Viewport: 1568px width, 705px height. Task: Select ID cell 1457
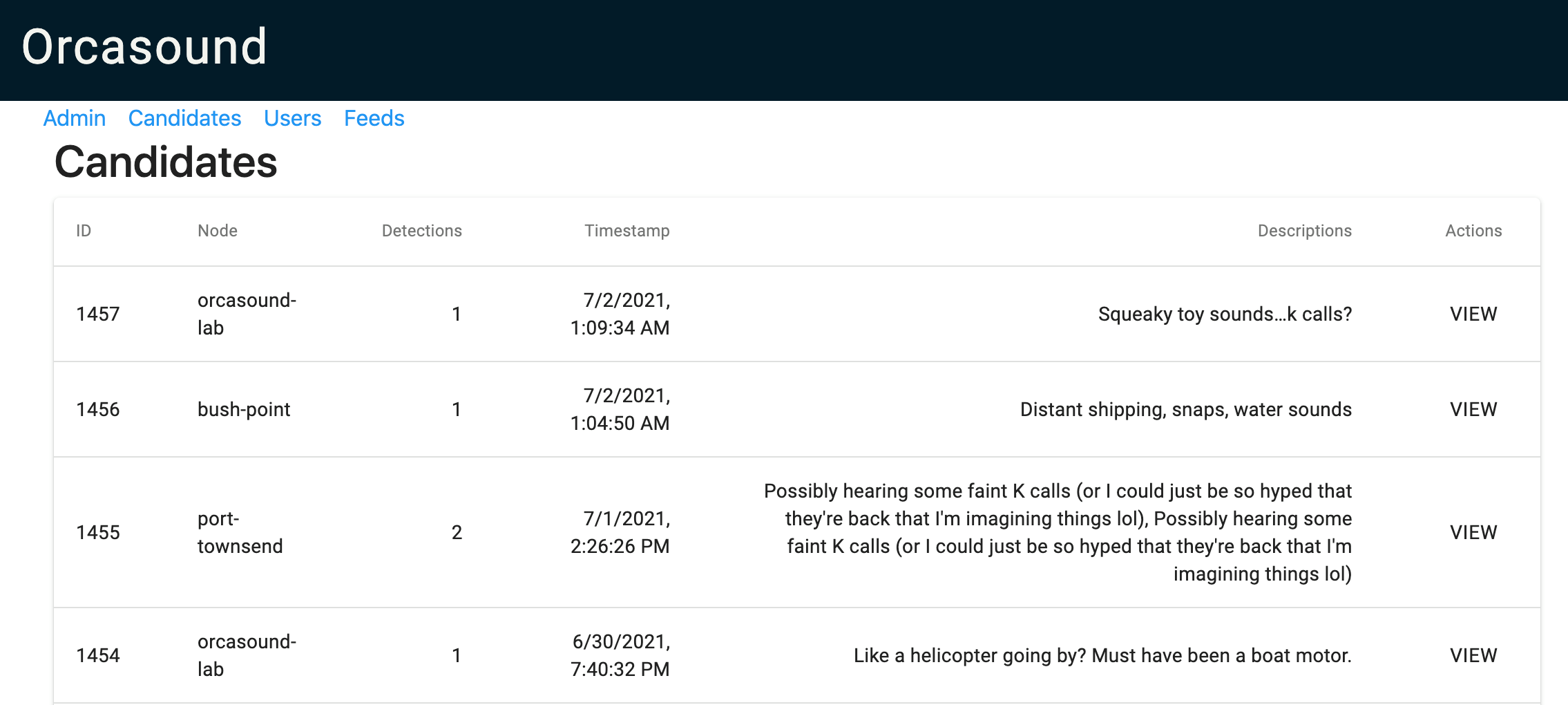tap(98, 314)
